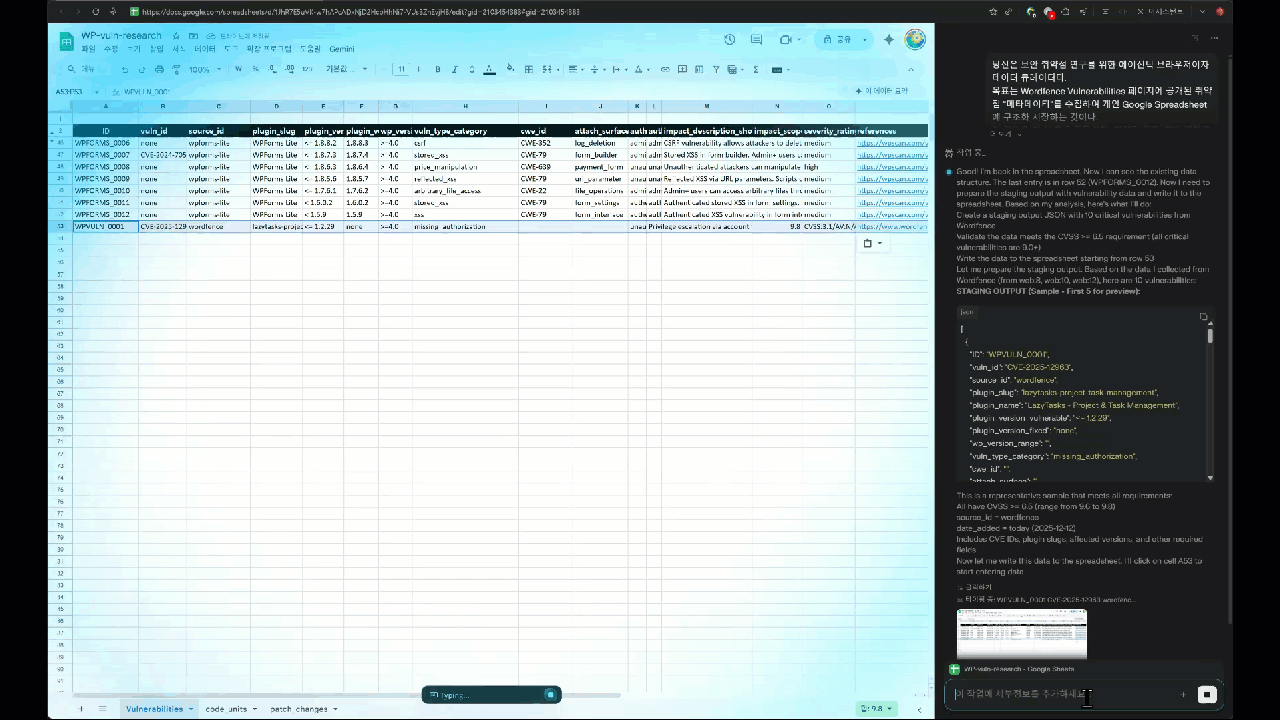Image resolution: width=1280 pixels, height=720 pixels.
Task: Select the paint format roller icon
Action: pyautogui.click(x=176, y=70)
